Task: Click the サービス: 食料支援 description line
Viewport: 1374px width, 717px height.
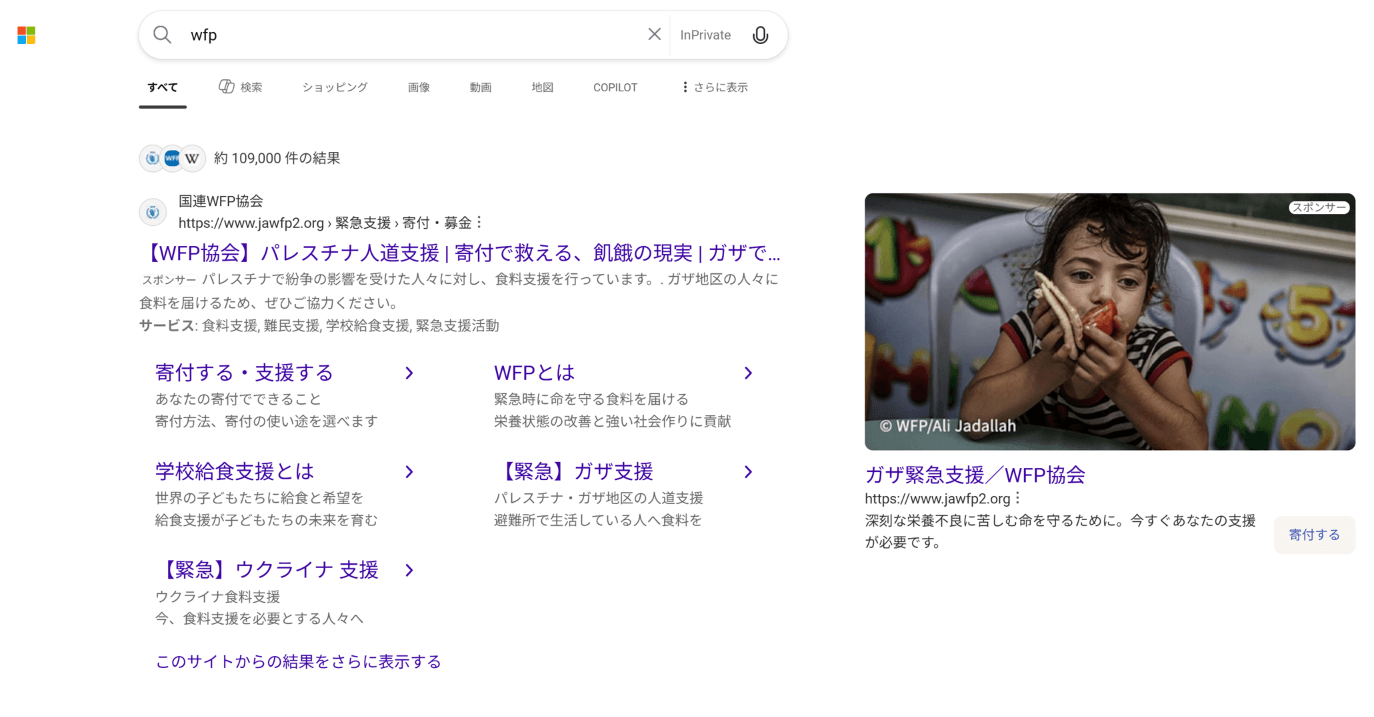Action: click(x=319, y=325)
